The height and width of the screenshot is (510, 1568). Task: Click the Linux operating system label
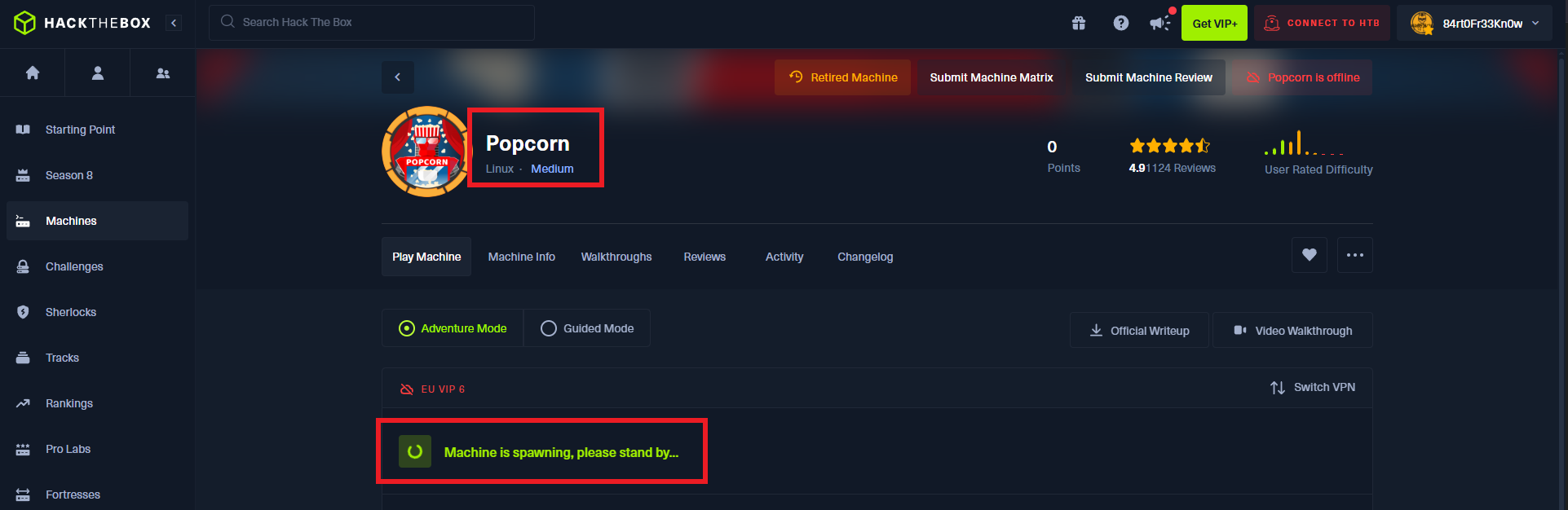point(500,169)
